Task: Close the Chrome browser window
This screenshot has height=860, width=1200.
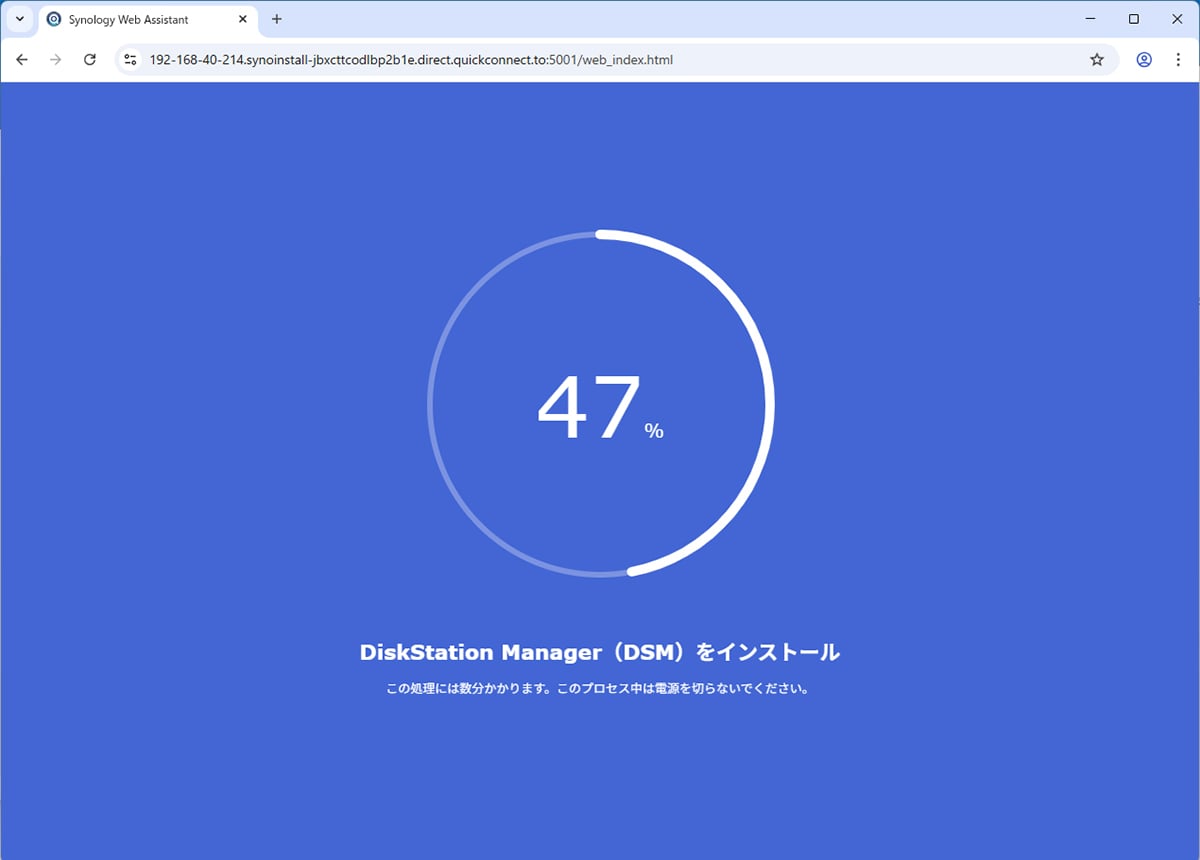Action: click(x=1177, y=19)
